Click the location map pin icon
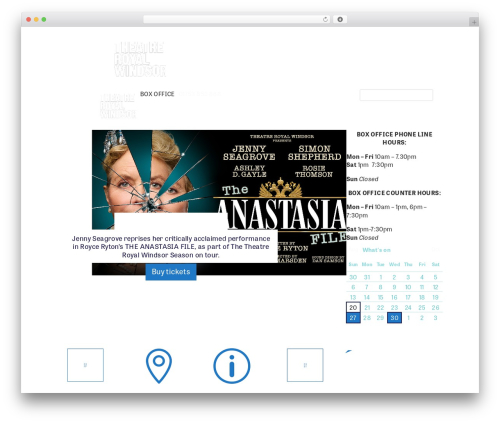Image resolution: width=500 pixels, height=423 pixels. [x=159, y=366]
